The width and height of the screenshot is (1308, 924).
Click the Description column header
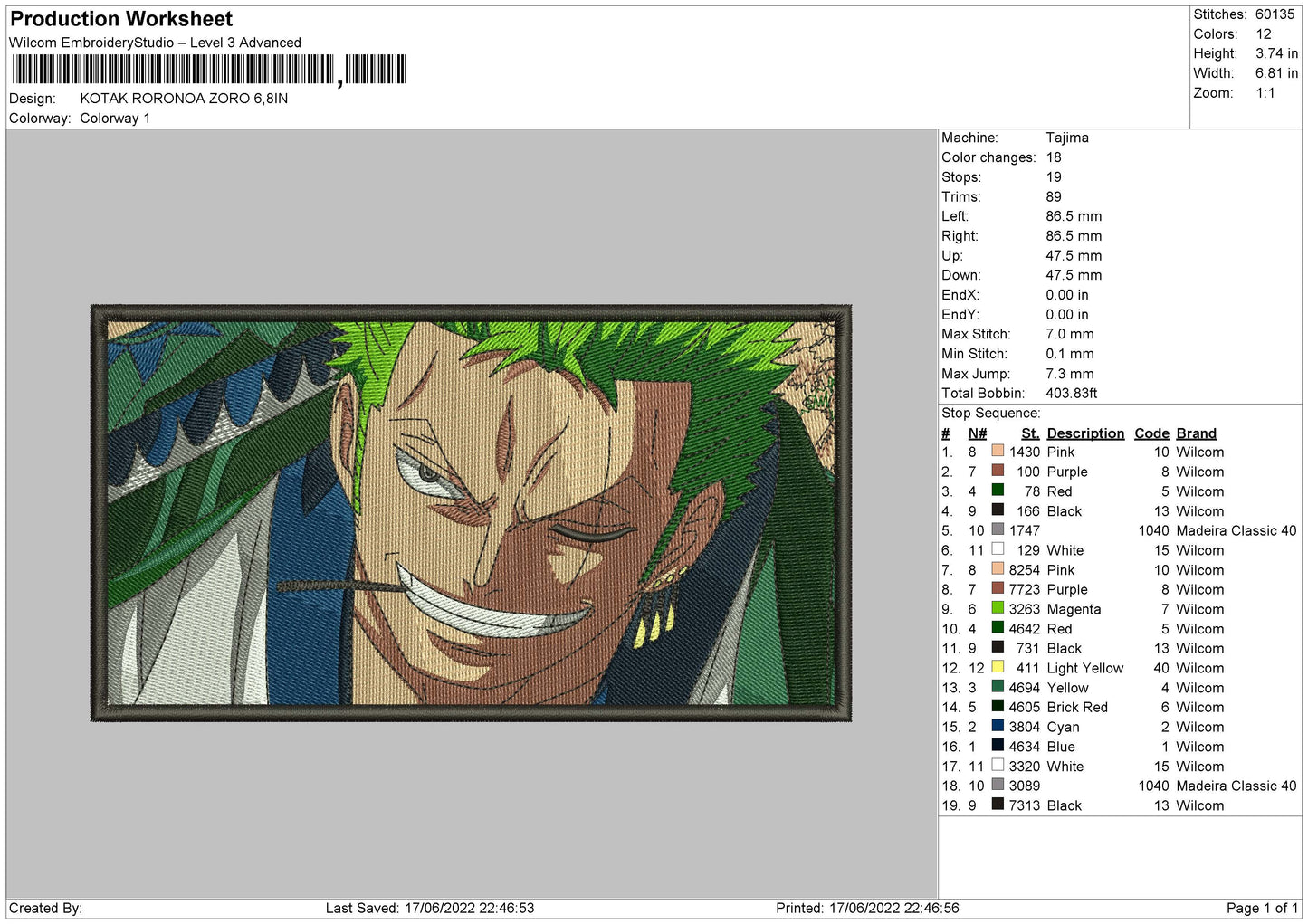(x=1084, y=433)
